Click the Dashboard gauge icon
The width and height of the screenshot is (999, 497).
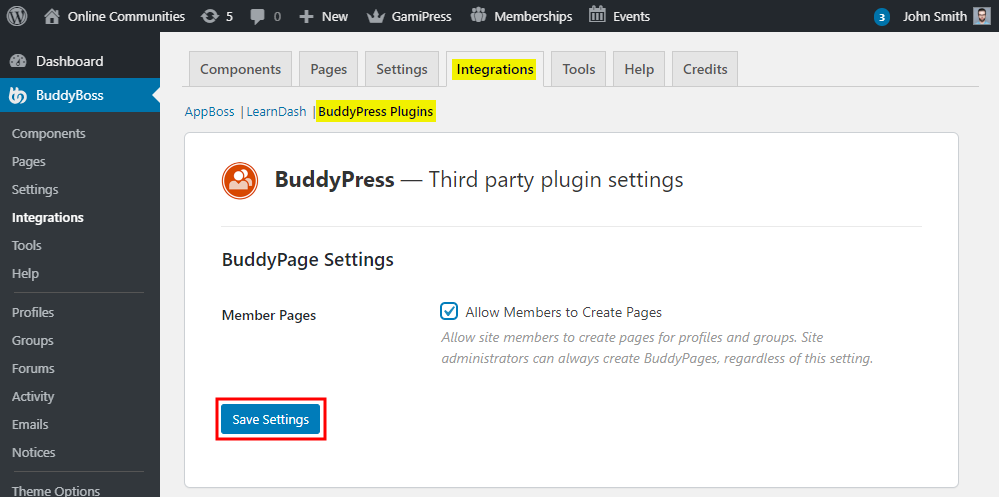[18, 61]
